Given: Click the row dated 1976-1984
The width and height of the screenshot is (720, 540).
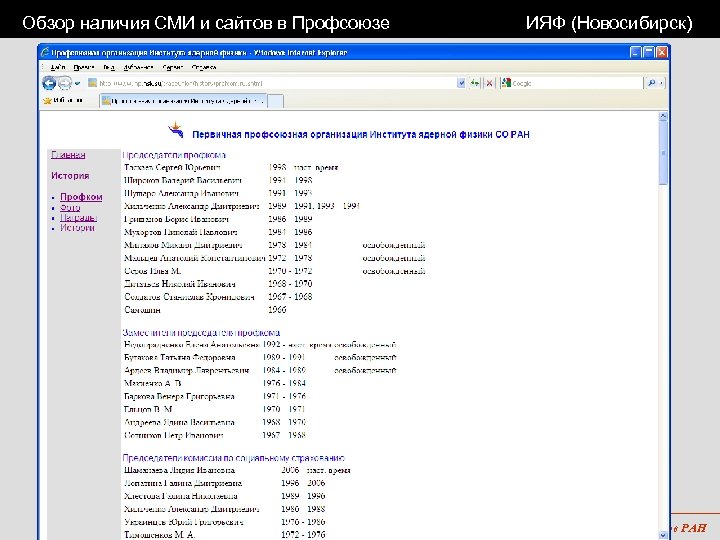Looking at the screenshot, I should coord(215,383).
